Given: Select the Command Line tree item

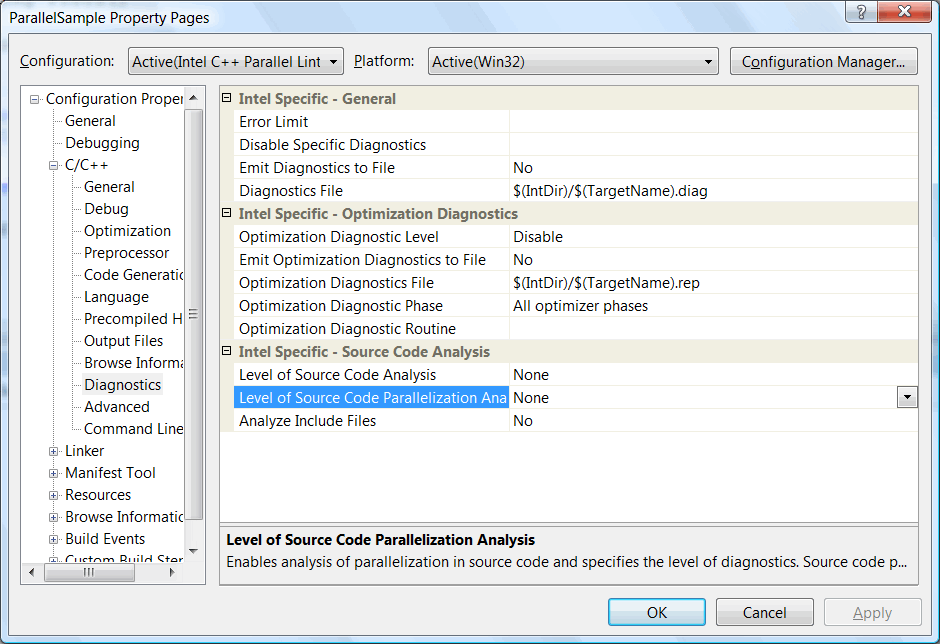Looking at the screenshot, I should pos(133,429).
